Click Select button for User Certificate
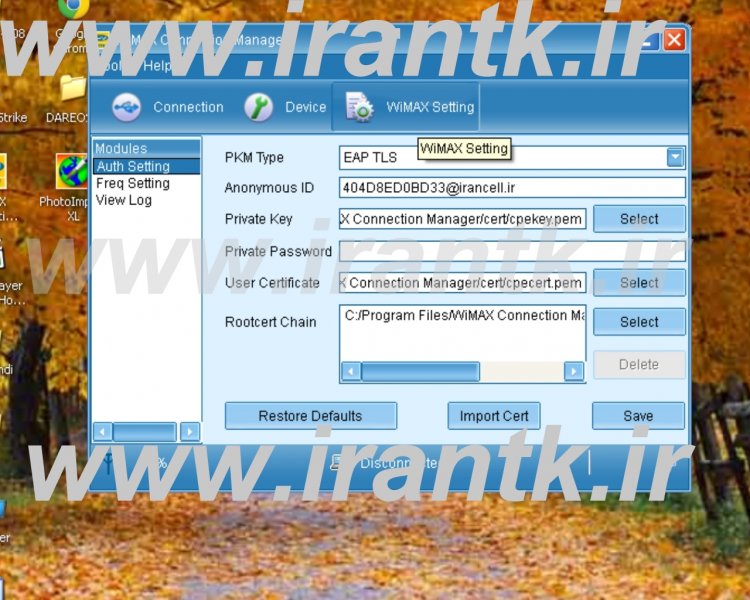750x600 pixels. [639, 283]
